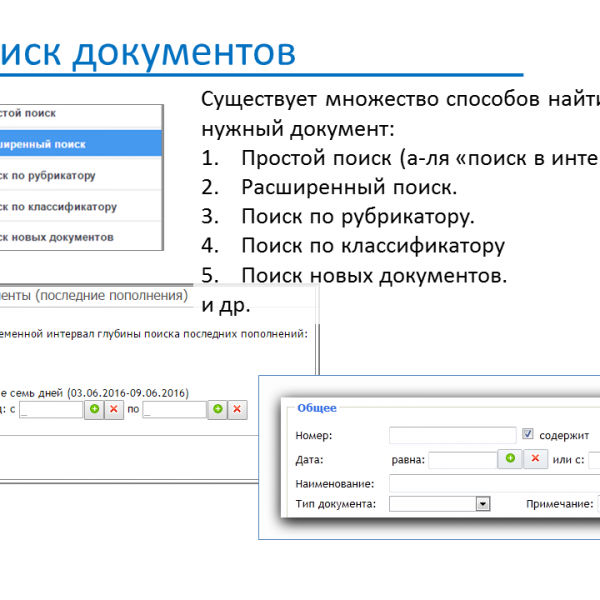
Task: Expand the 'Тип документа' dropdown
Action: (x=483, y=504)
